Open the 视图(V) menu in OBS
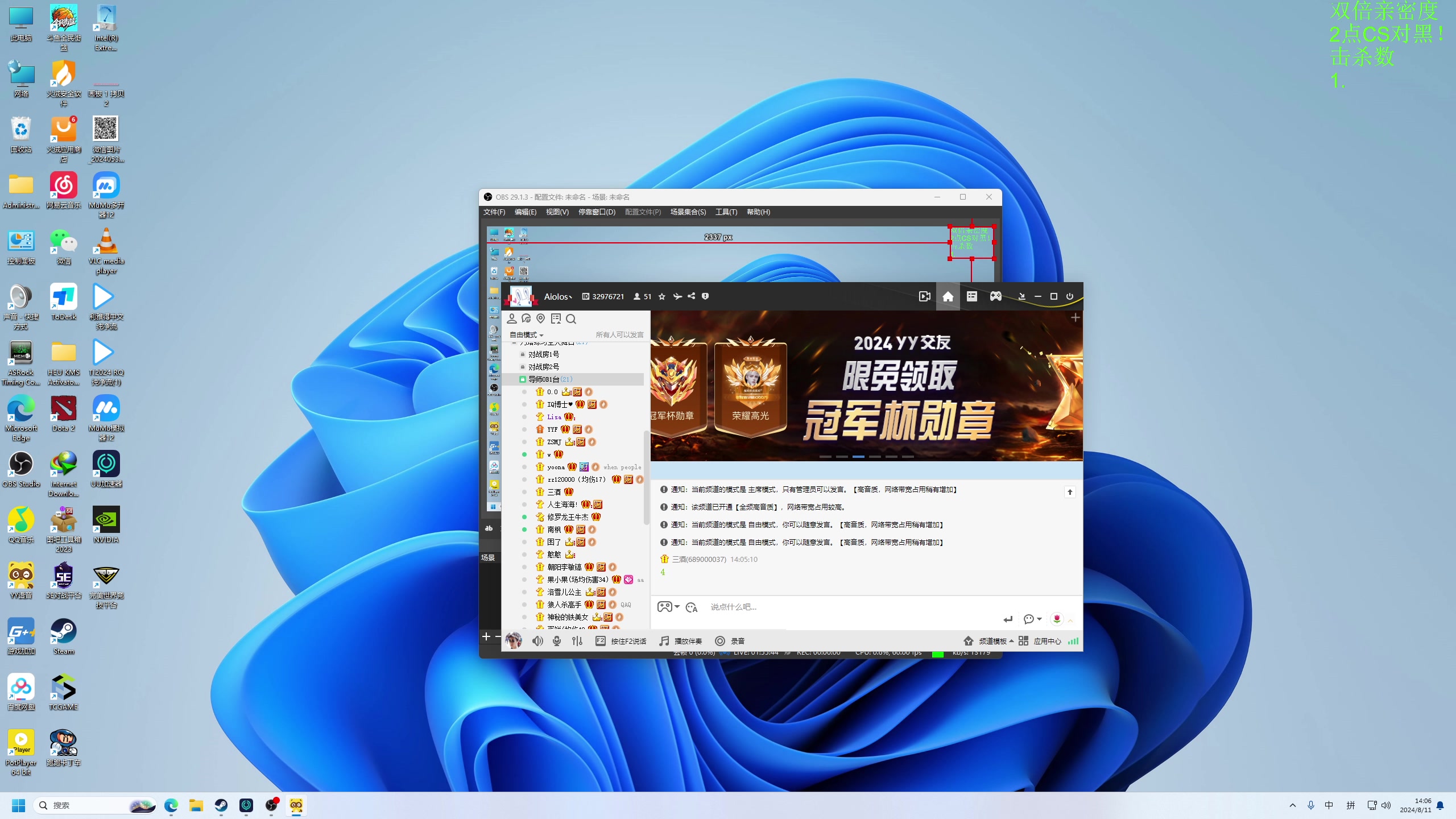The image size is (1456, 819). coord(557,212)
